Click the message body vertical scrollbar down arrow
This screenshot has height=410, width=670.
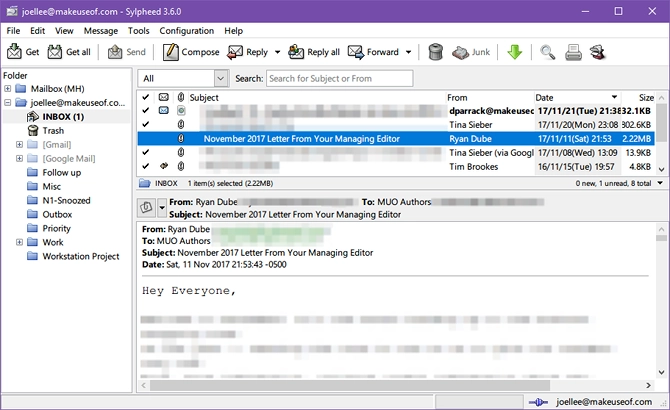(x=661, y=372)
